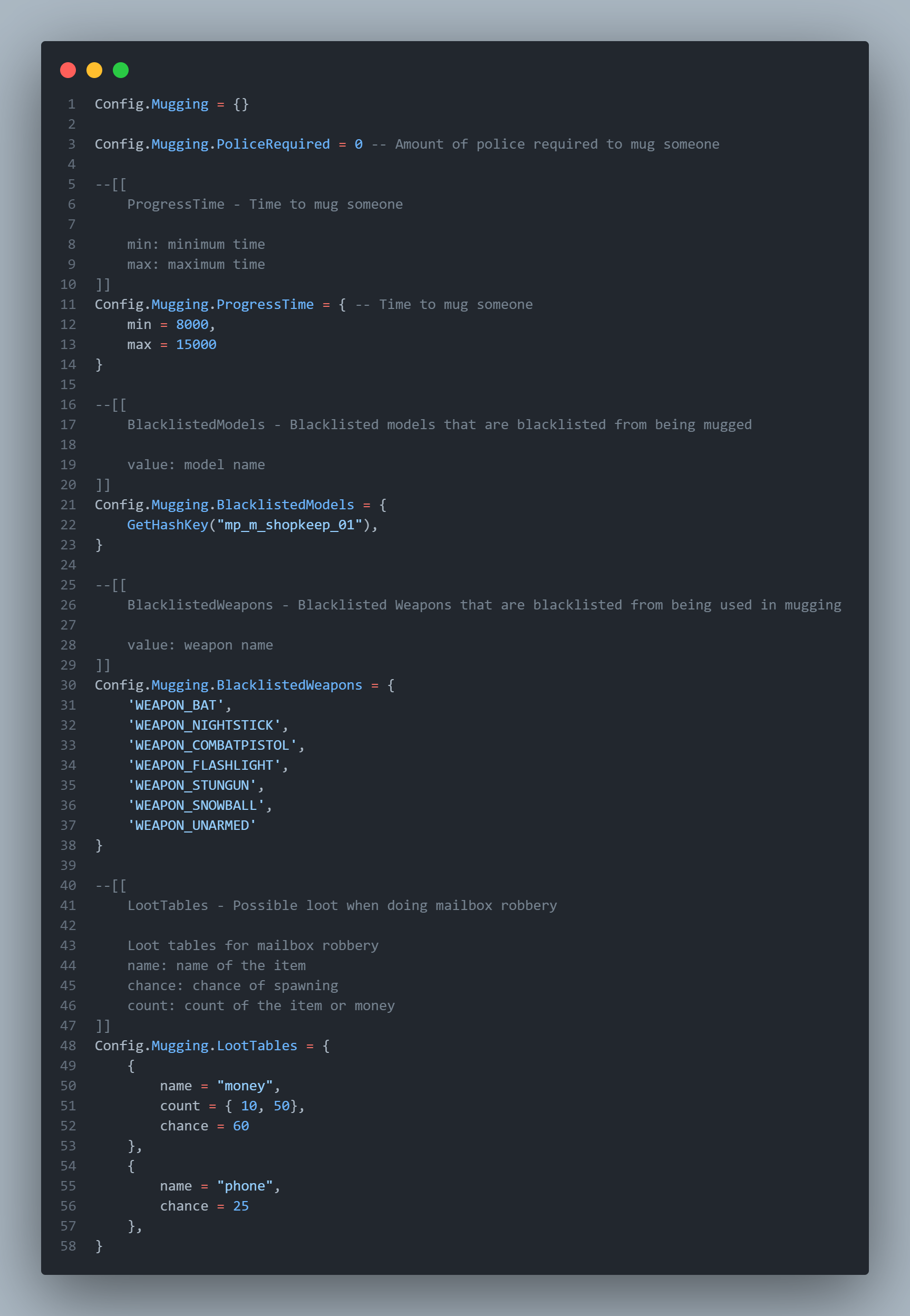Click the max value 15000

click(x=196, y=344)
